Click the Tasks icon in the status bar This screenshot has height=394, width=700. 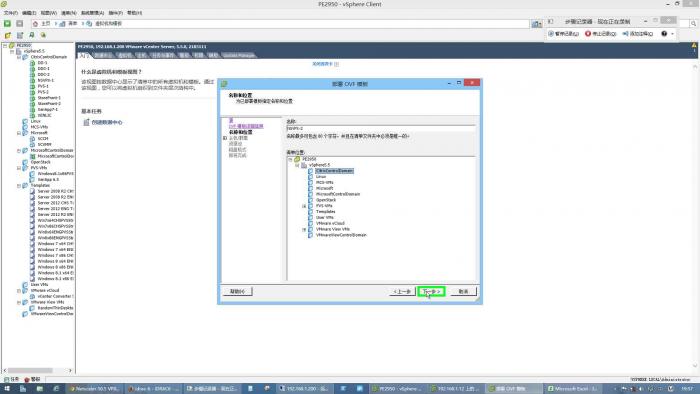6,379
